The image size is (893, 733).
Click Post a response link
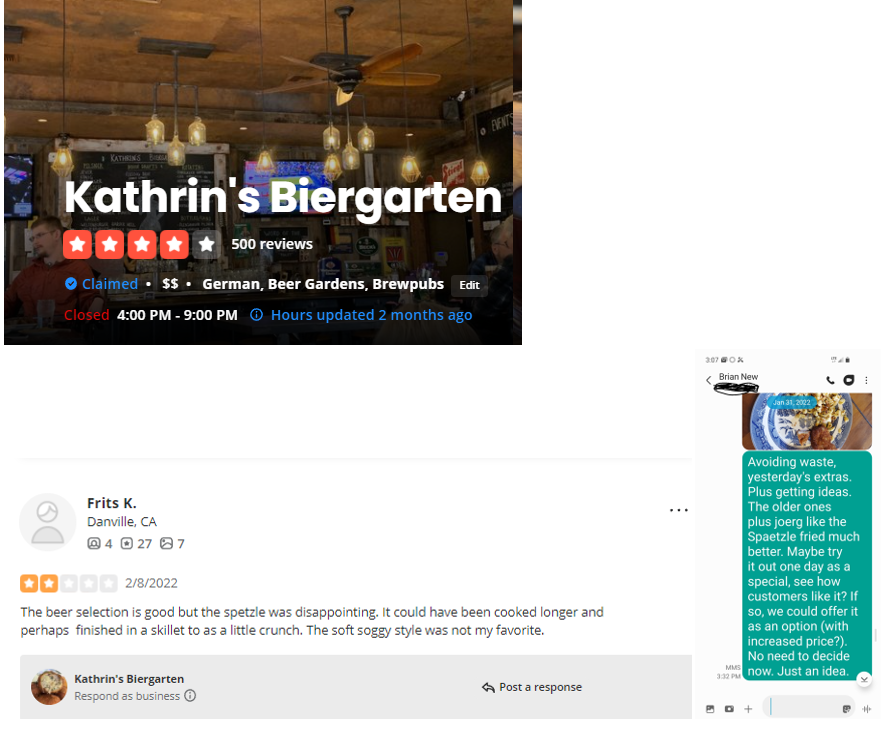pyautogui.click(x=532, y=687)
